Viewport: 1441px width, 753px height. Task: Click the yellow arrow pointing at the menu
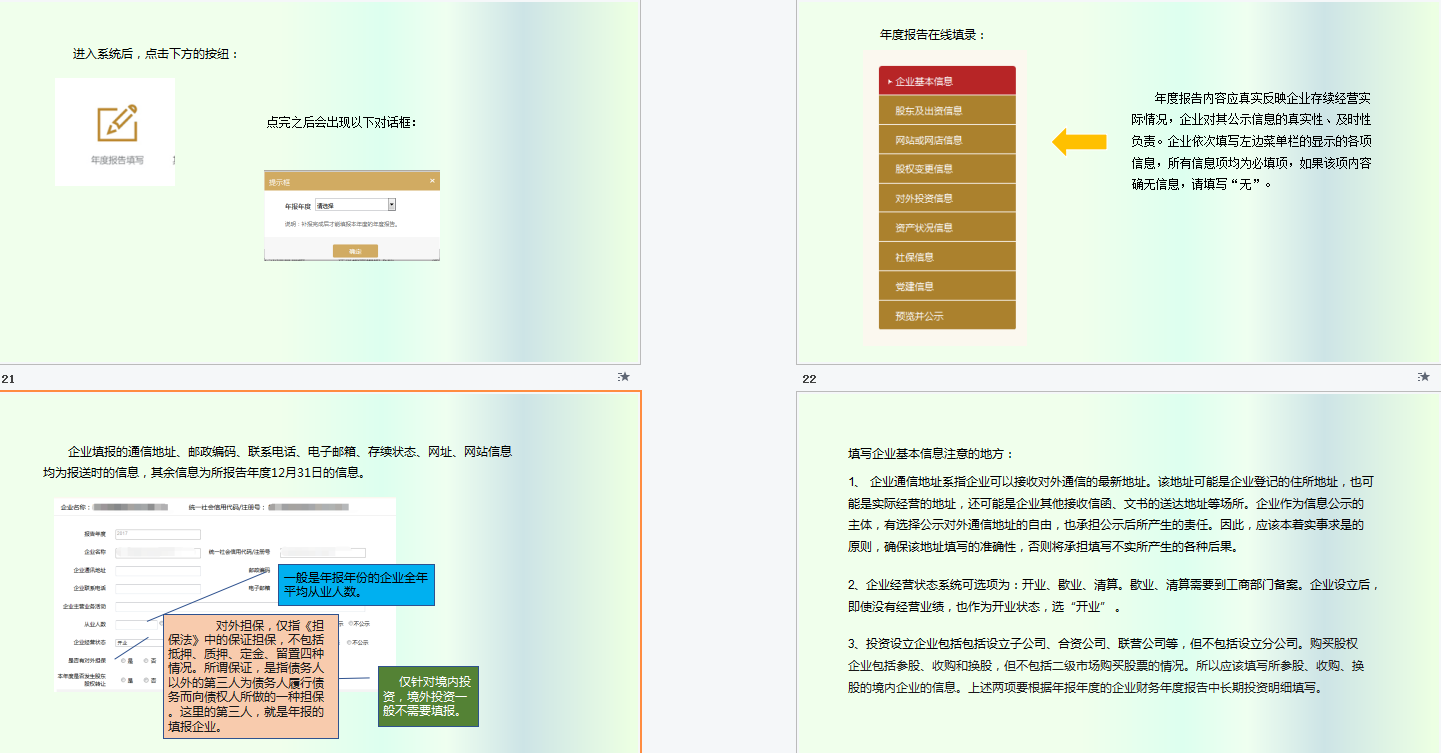[1079, 142]
